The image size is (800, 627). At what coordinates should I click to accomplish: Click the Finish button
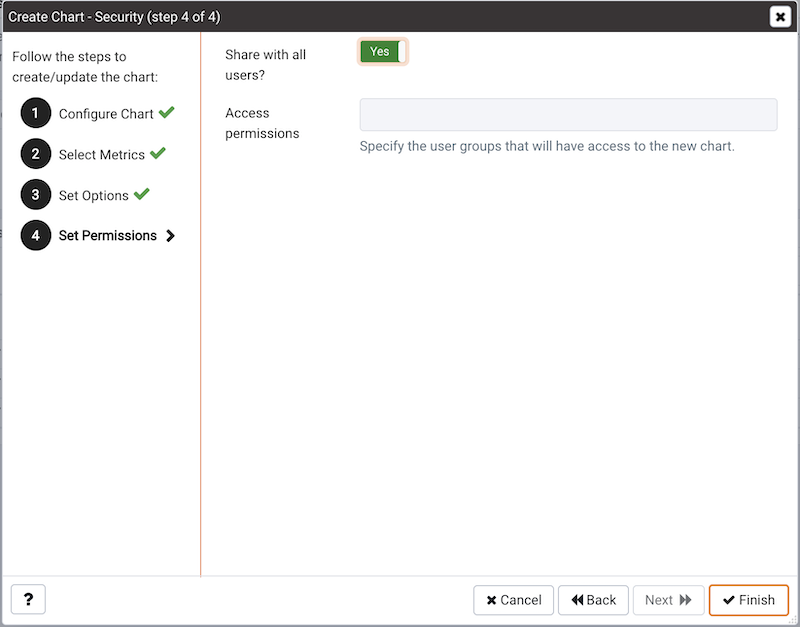pos(748,600)
